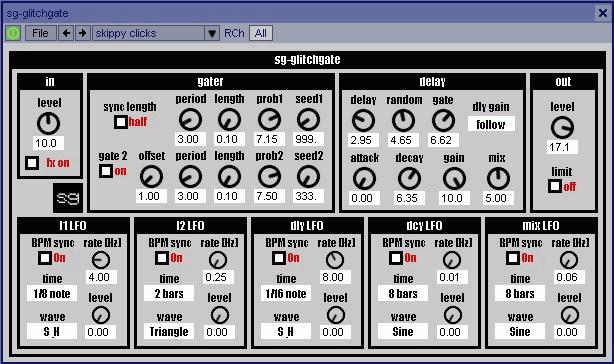Viewport: 614px width, 364px height.
Task: Open the skippy clicks preset dropdown arrow
Action: click(x=212, y=33)
